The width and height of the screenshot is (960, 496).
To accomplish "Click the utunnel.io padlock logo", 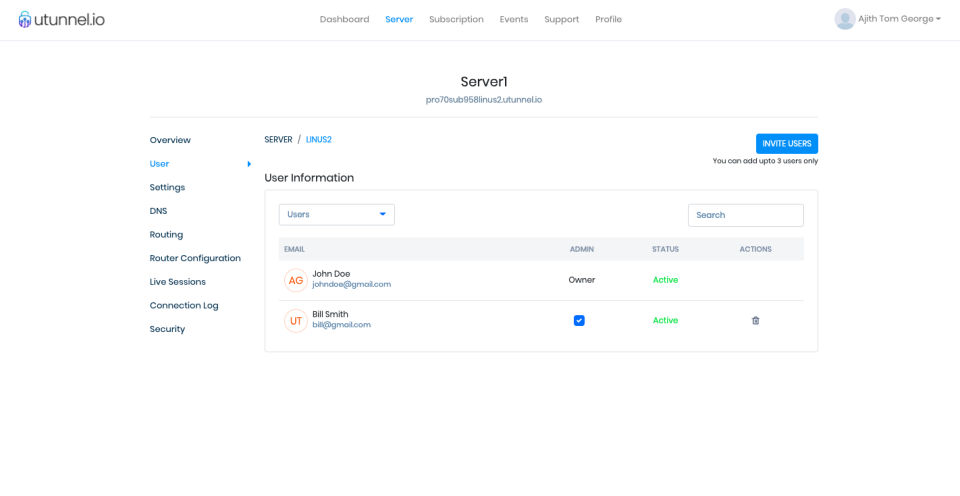I will click(x=24, y=20).
